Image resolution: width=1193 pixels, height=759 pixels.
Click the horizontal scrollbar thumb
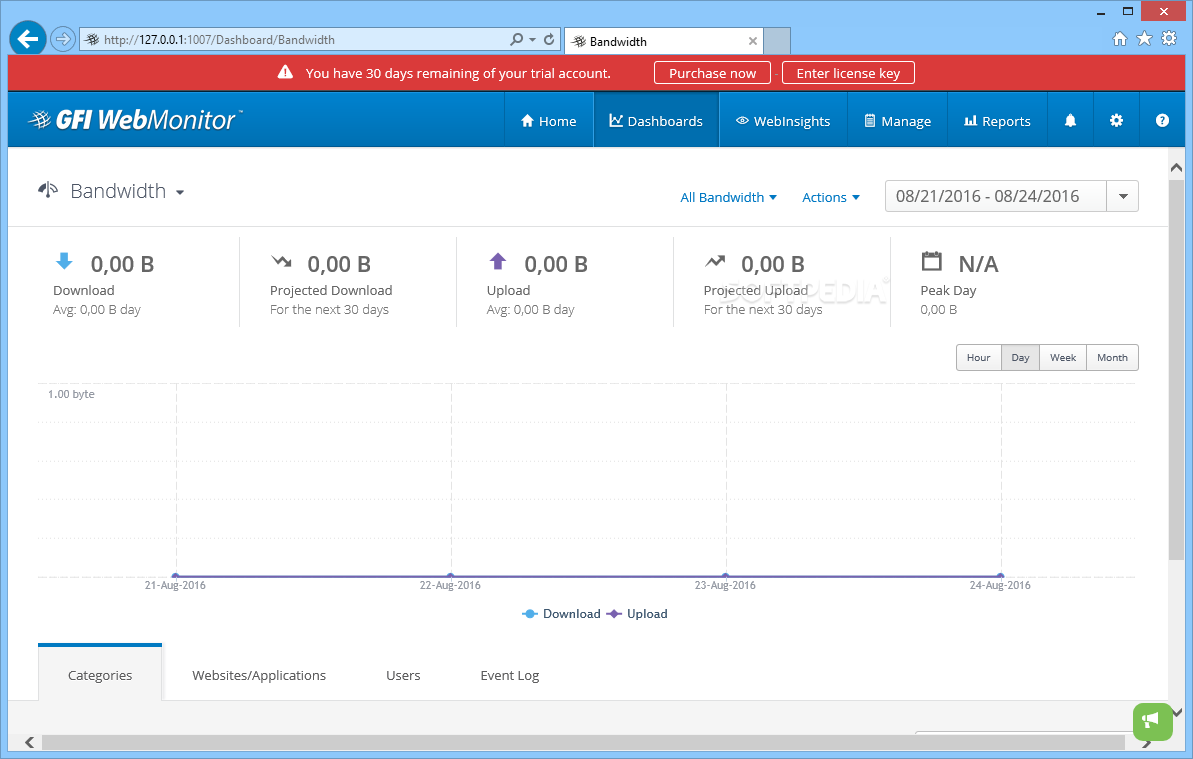click(x=583, y=742)
